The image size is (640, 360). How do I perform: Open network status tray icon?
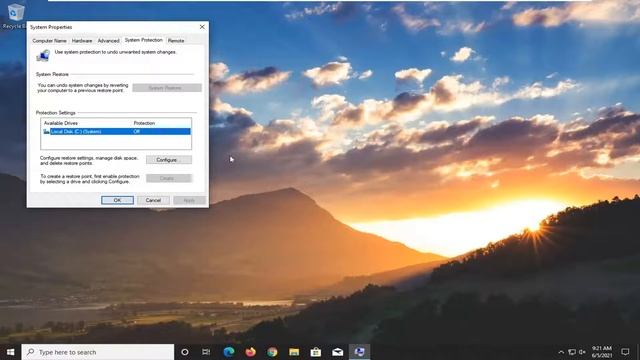[572, 352]
